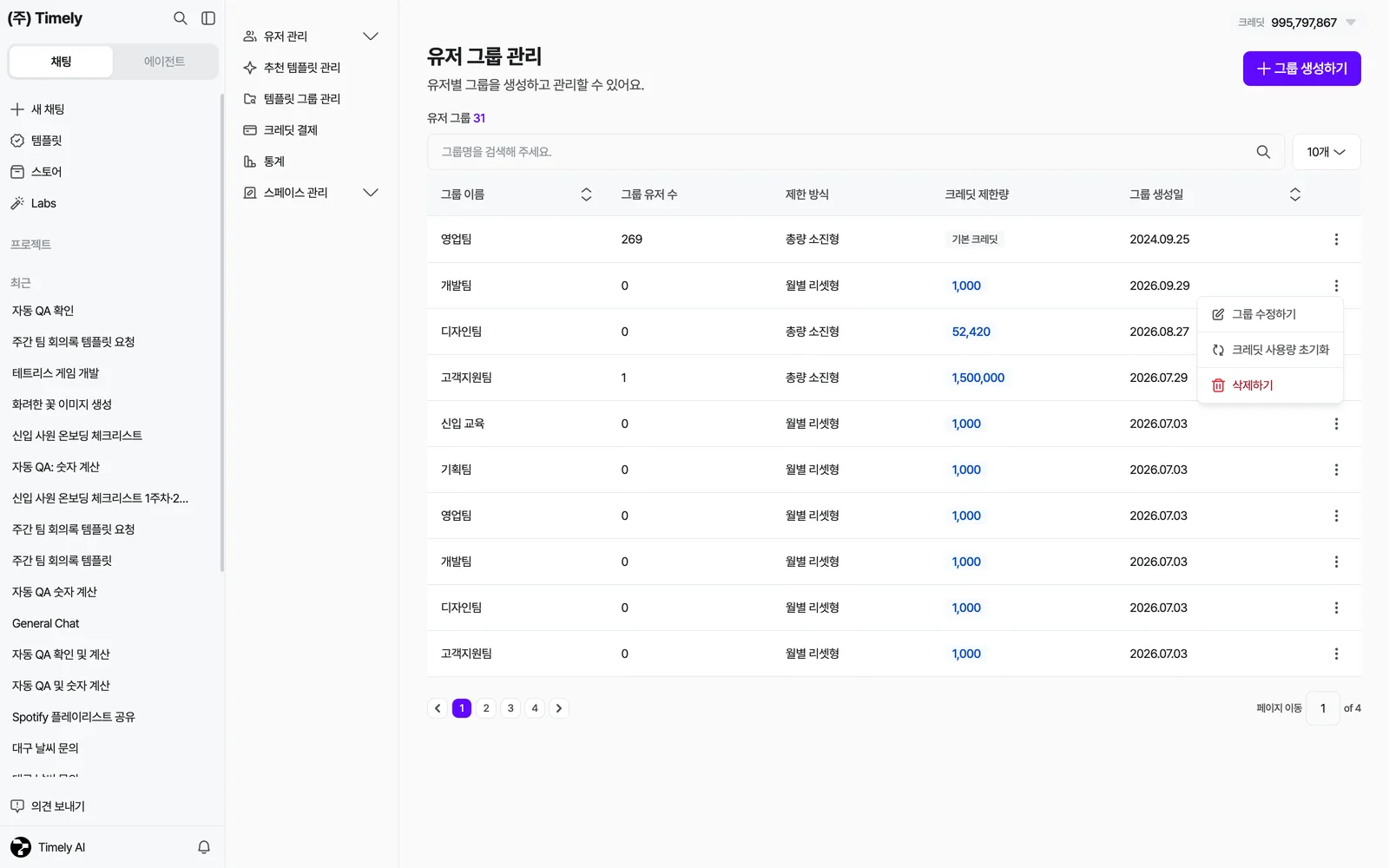Open Timely AI profile avatar

pyautogui.click(x=21, y=847)
